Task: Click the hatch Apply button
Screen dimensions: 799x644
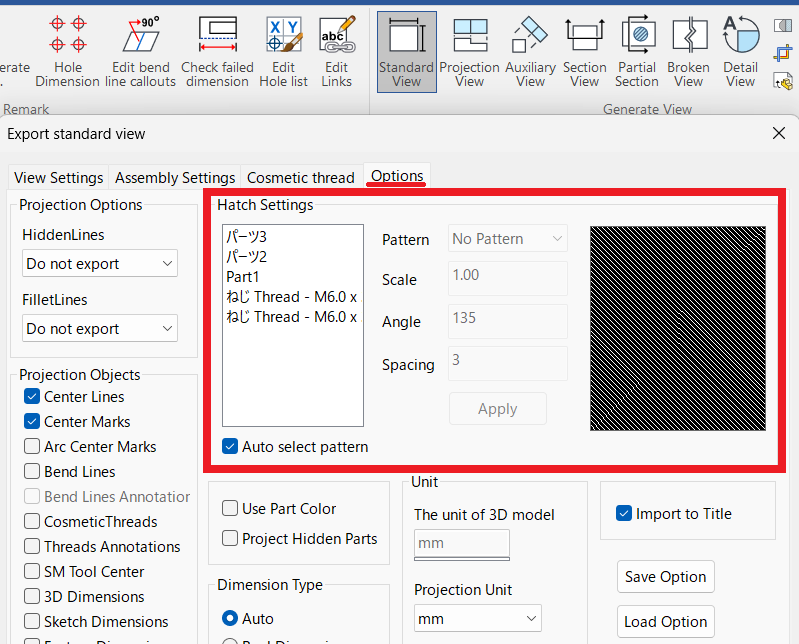Action: [x=497, y=409]
